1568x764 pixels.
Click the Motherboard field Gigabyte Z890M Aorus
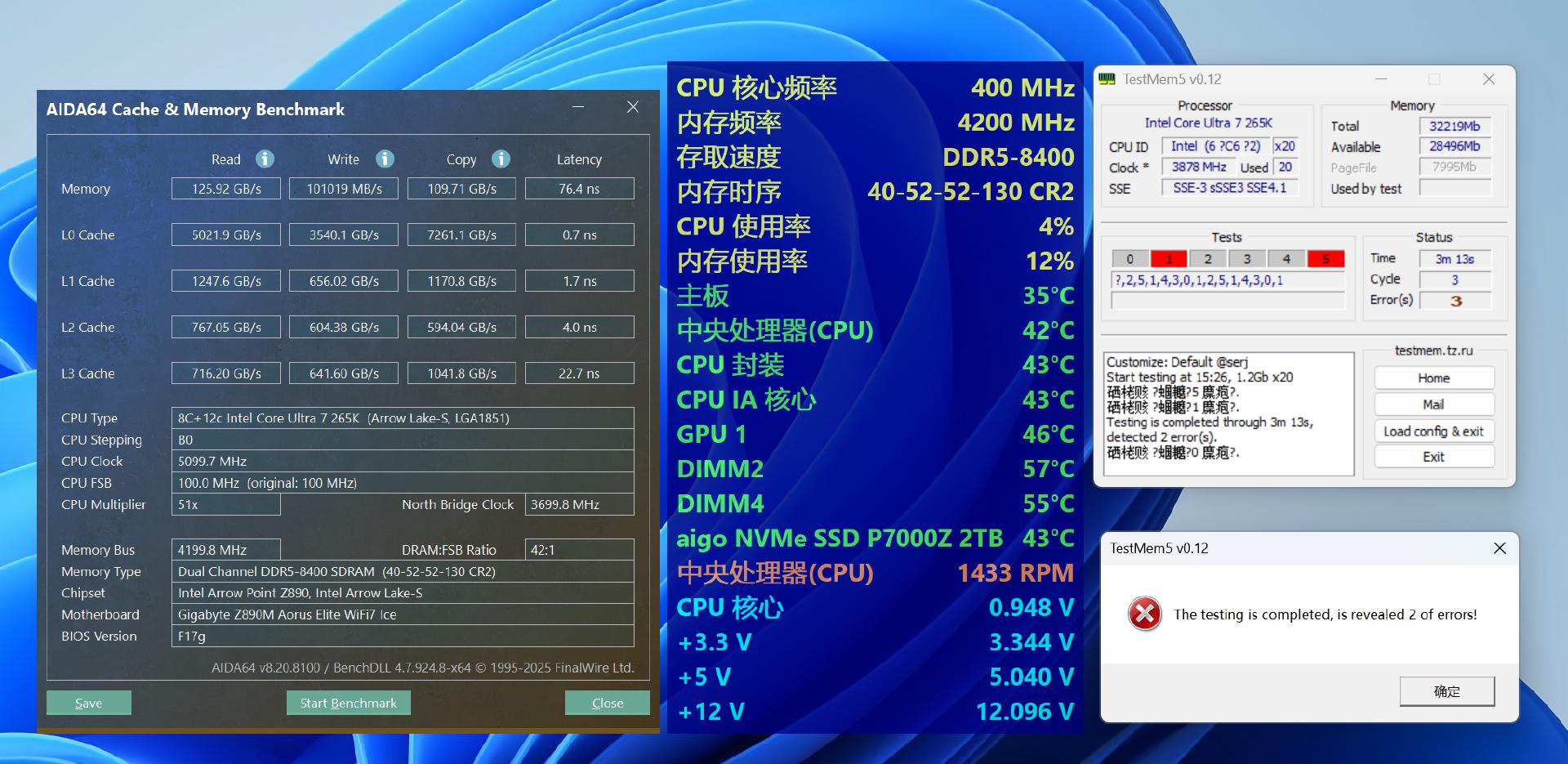403,614
